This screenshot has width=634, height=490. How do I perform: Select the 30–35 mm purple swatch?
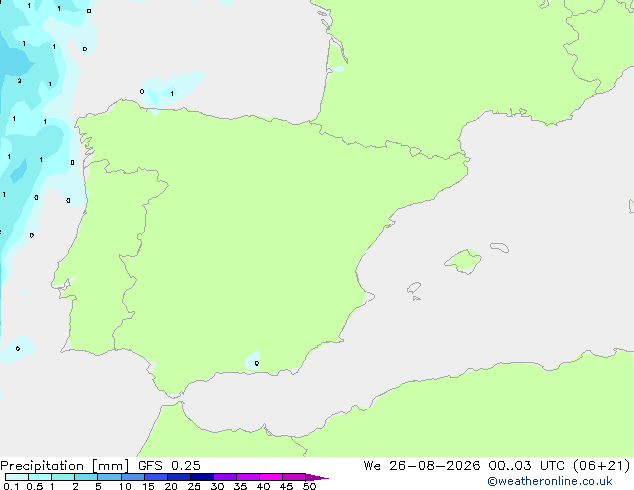tap(225, 477)
